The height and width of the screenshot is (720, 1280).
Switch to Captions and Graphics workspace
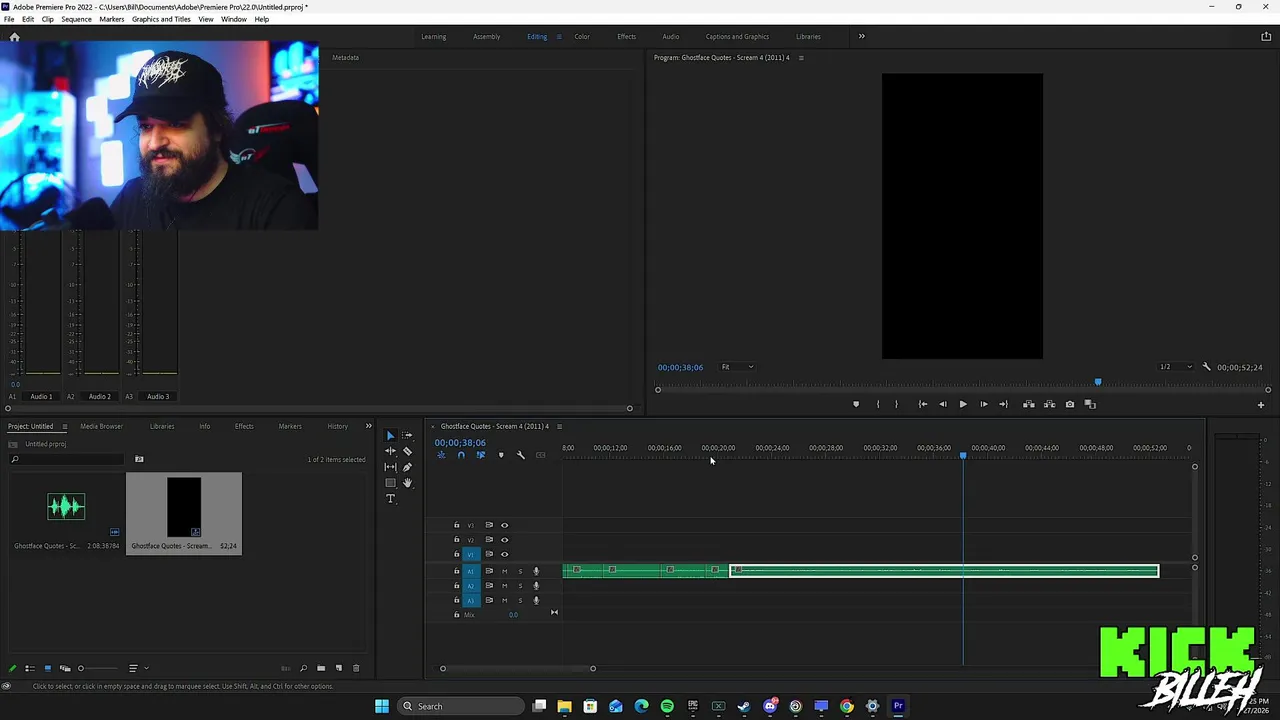coord(737,37)
